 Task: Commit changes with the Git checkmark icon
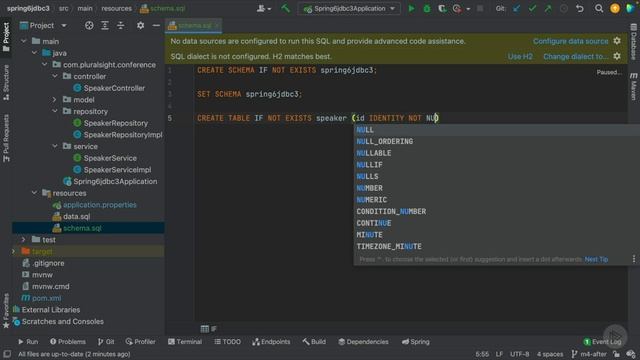point(532,9)
